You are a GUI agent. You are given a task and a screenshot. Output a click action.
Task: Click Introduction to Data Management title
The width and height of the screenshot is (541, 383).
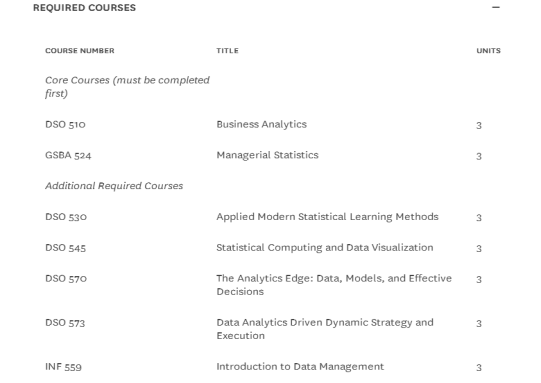(x=300, y=366)
